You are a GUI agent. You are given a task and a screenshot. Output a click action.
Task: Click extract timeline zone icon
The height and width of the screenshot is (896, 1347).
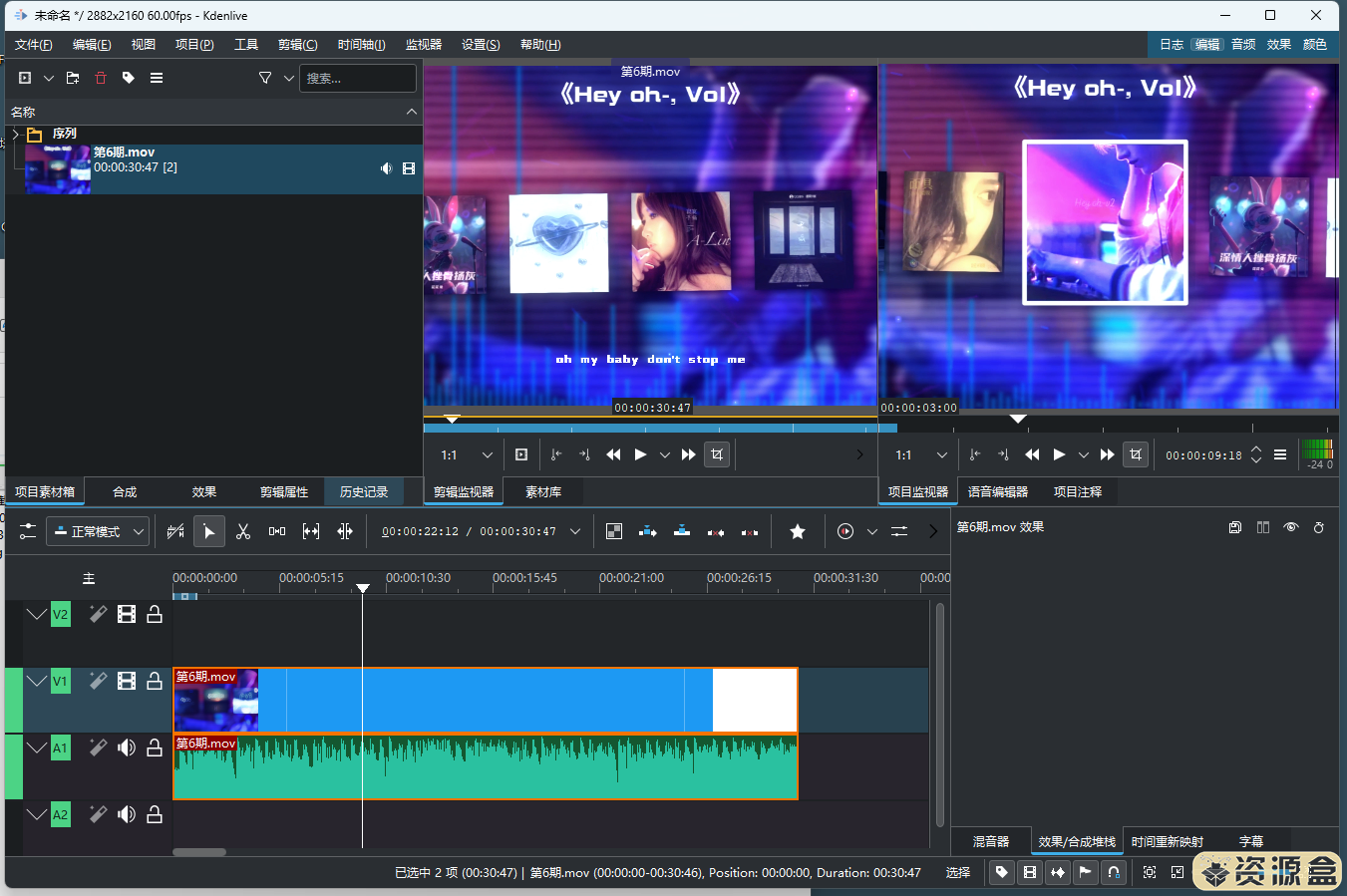point(716,531)
